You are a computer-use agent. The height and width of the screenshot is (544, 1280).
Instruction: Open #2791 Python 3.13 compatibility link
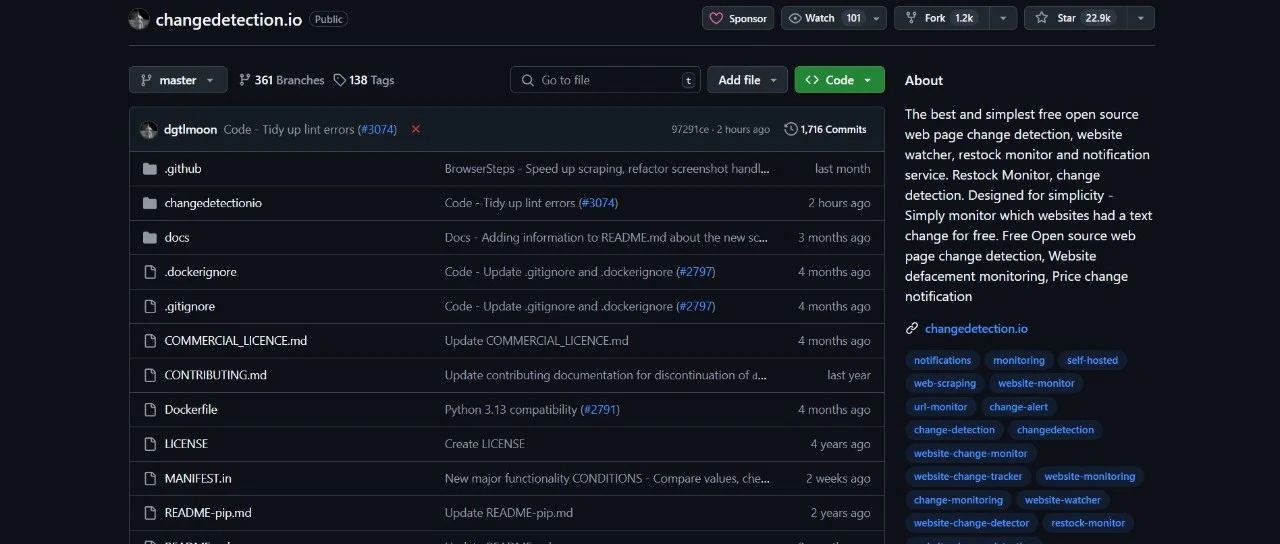(x=600, y=410)
